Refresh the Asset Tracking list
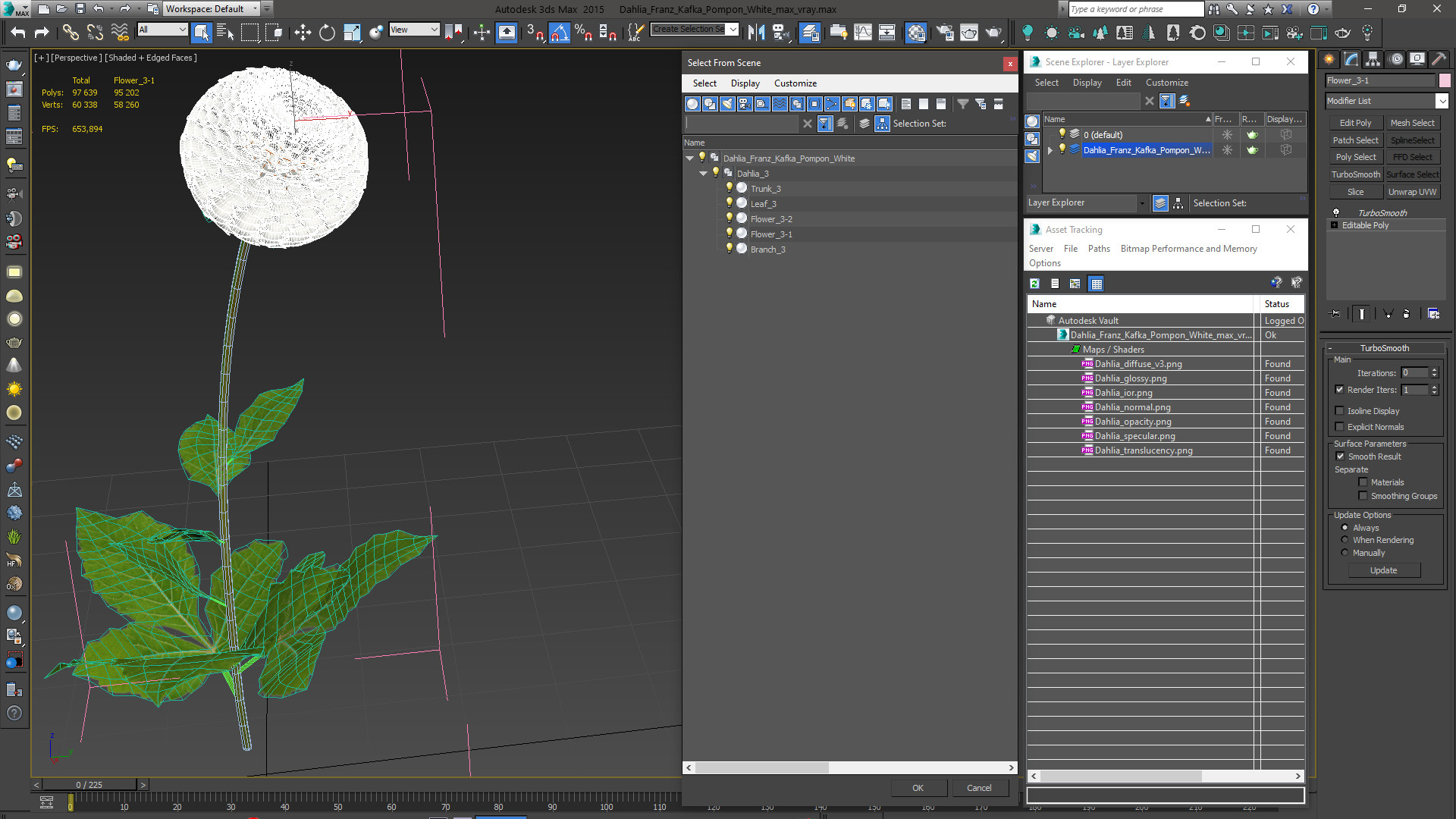 pyautogui.click(x=1034, y=284)
